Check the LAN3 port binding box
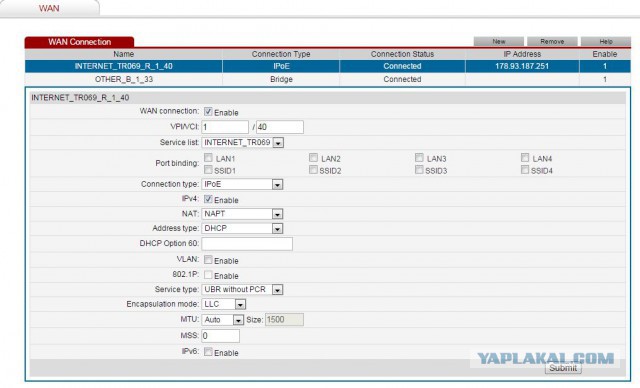The height and width of the screenshot is (388, 640). point(419,157)
